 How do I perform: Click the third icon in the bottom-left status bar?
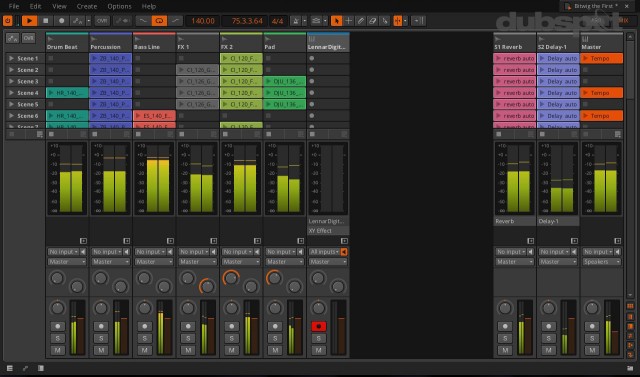pos(40,368)
